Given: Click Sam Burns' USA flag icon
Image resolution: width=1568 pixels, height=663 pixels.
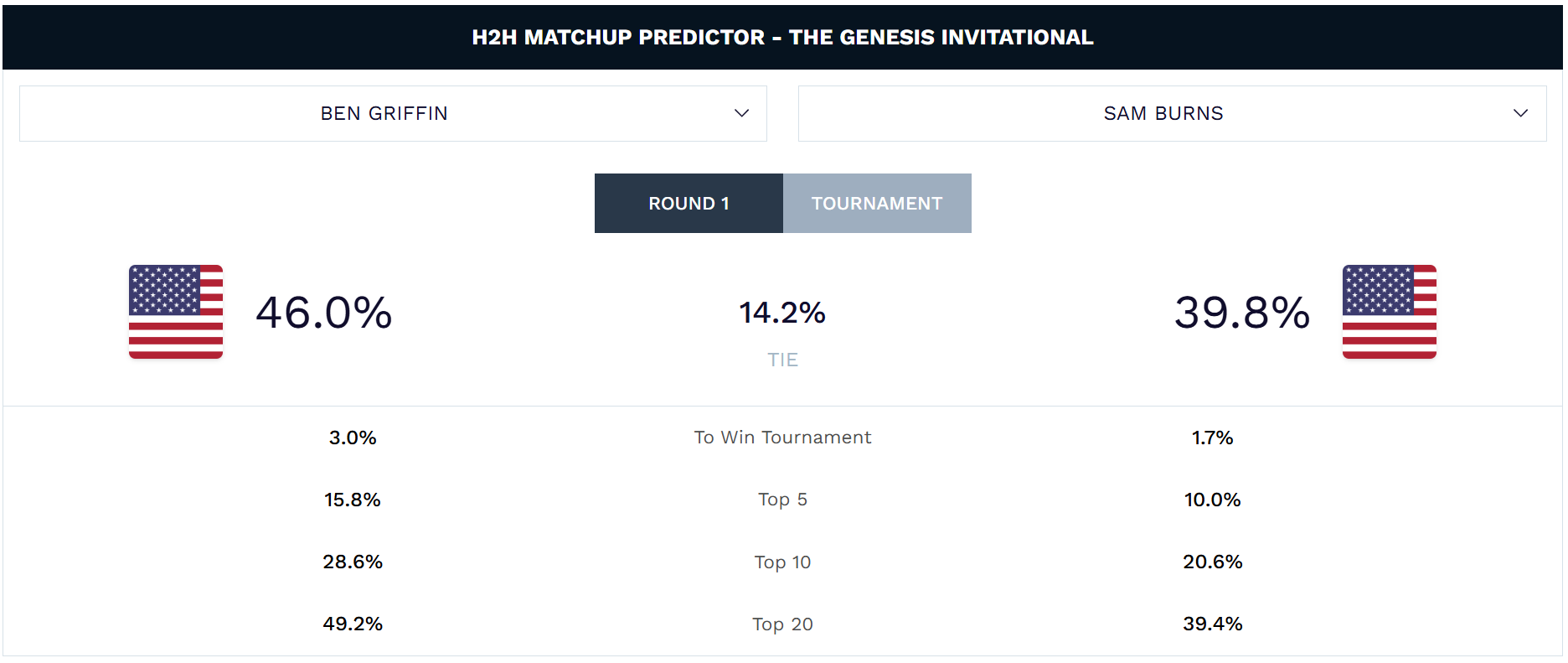Looking at the screenshot, I should pyautogui.click(x=1389, y=312).
